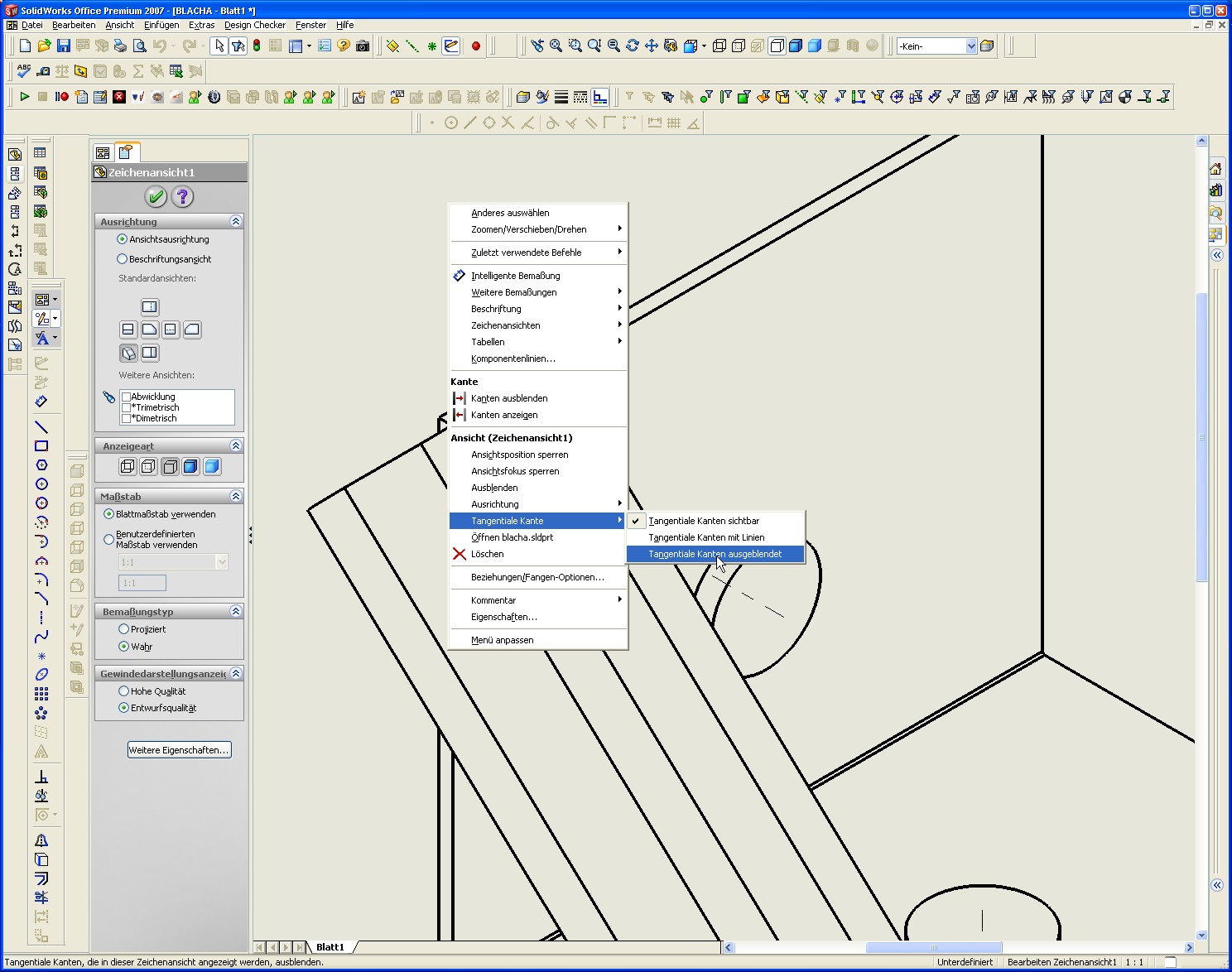Click the rotate view icon
Image resolution: width=1232 pixels, height=972 pixels.
pyautogui.click(x=633, y=46)
